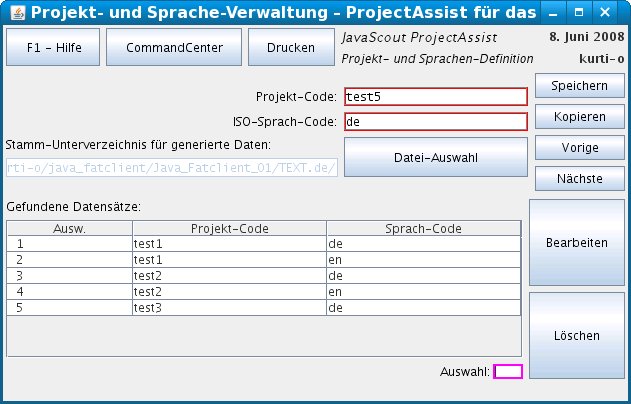Screen dimensions: 631x404
Task: Select table row 1 with test1 de
Action: pos(228,243)
